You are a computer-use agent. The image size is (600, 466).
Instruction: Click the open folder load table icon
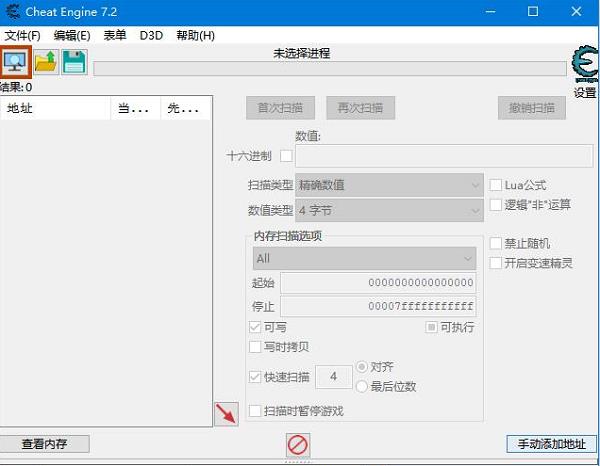[46, 62]
